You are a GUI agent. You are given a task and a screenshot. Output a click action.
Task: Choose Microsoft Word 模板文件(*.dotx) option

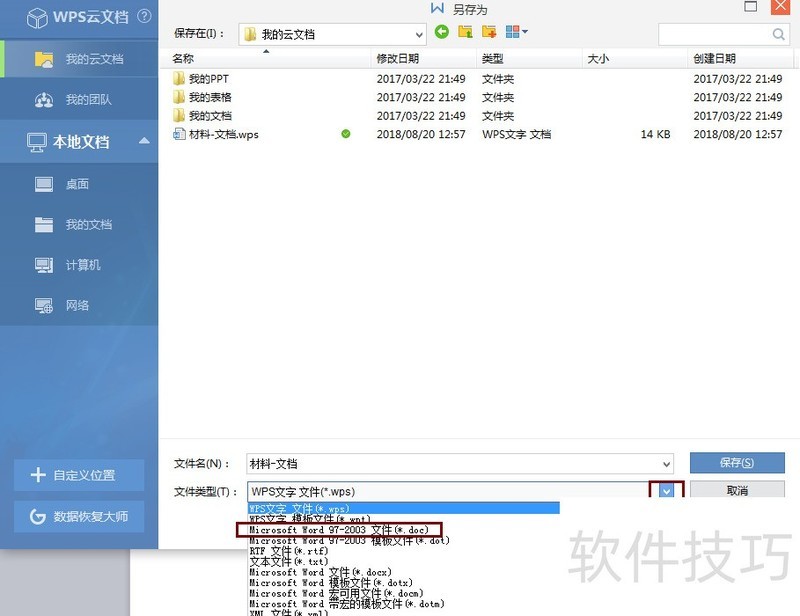click(330, 583)
